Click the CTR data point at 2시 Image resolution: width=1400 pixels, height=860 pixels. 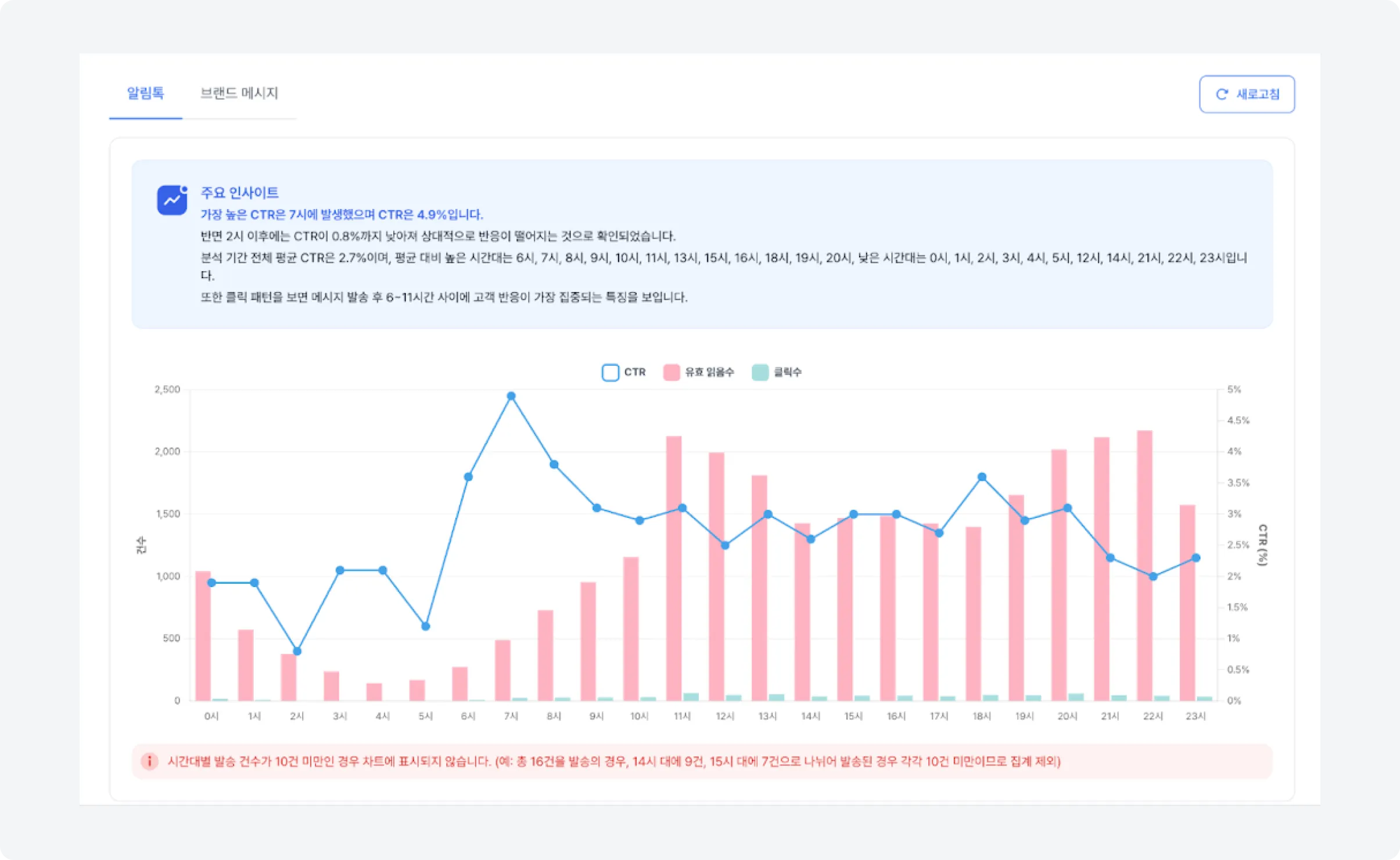297,652
